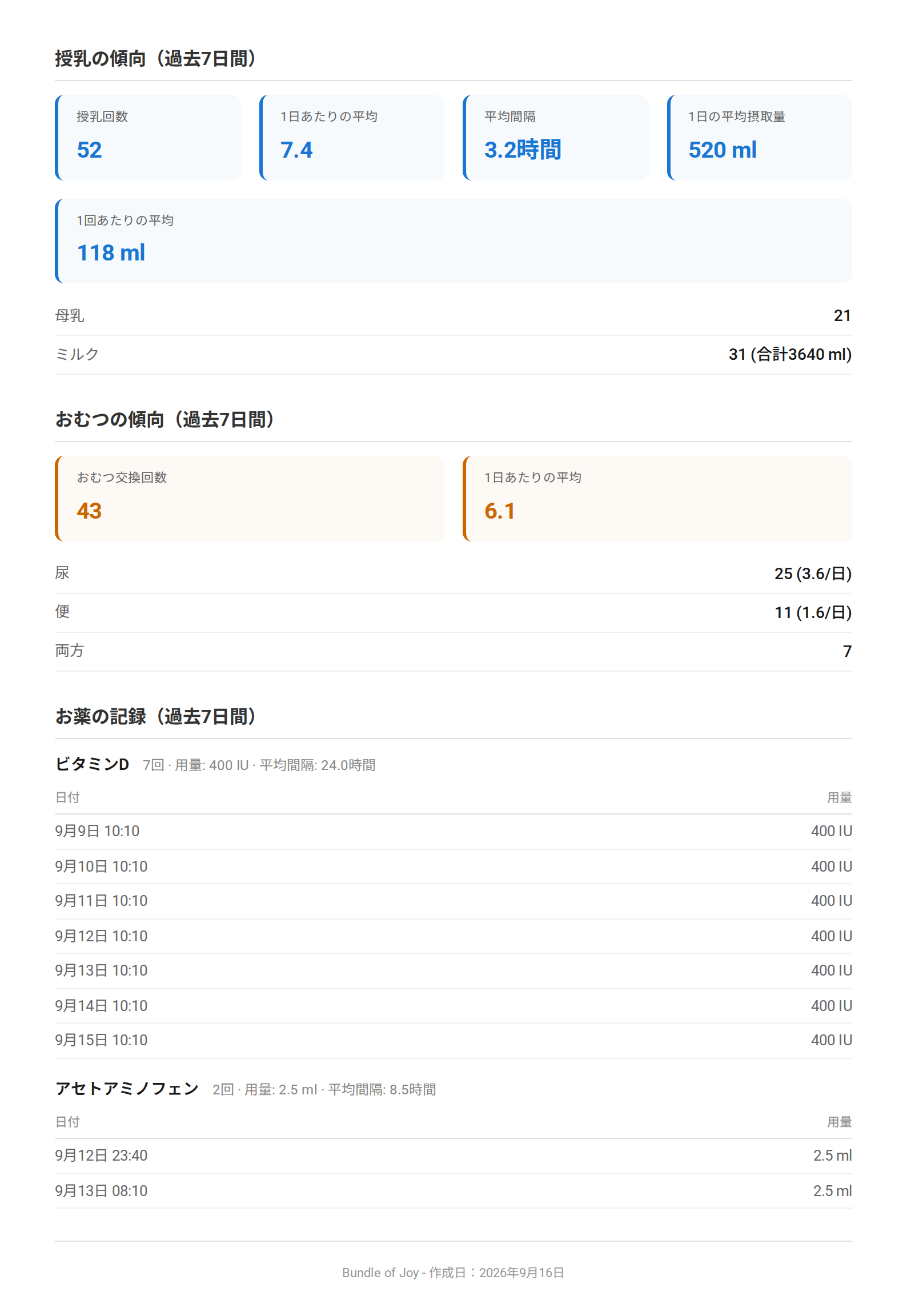Select the 両方 count 7

(847, 651)
